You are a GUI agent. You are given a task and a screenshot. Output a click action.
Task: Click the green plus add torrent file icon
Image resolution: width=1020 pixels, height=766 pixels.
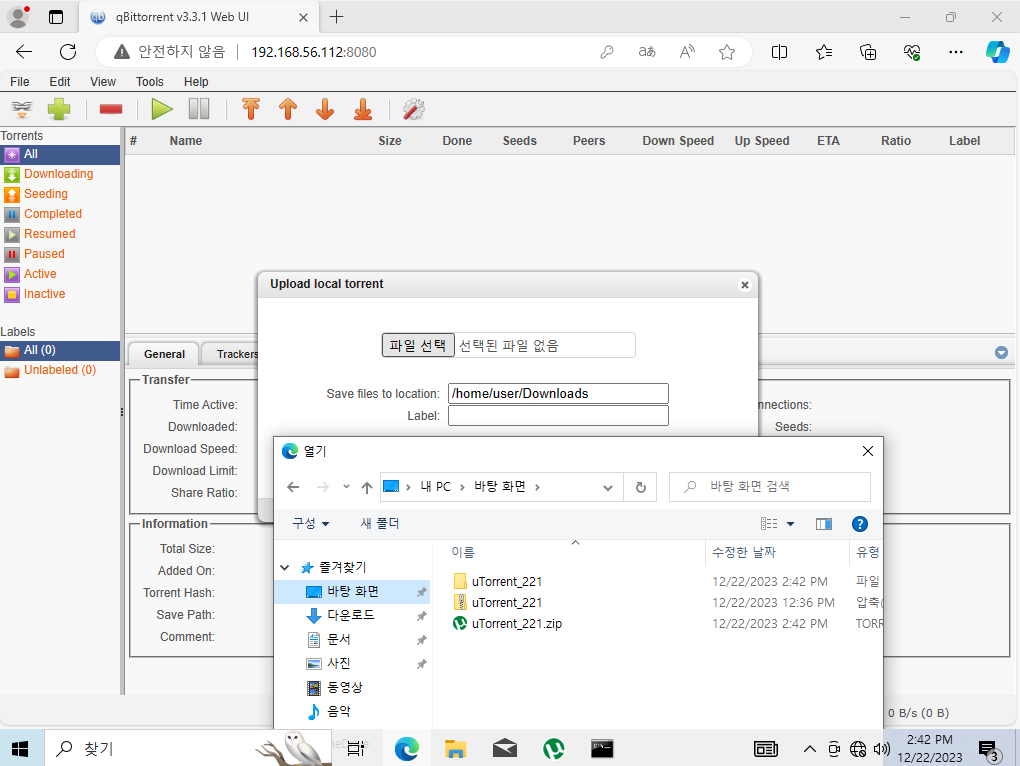point(59,109)
